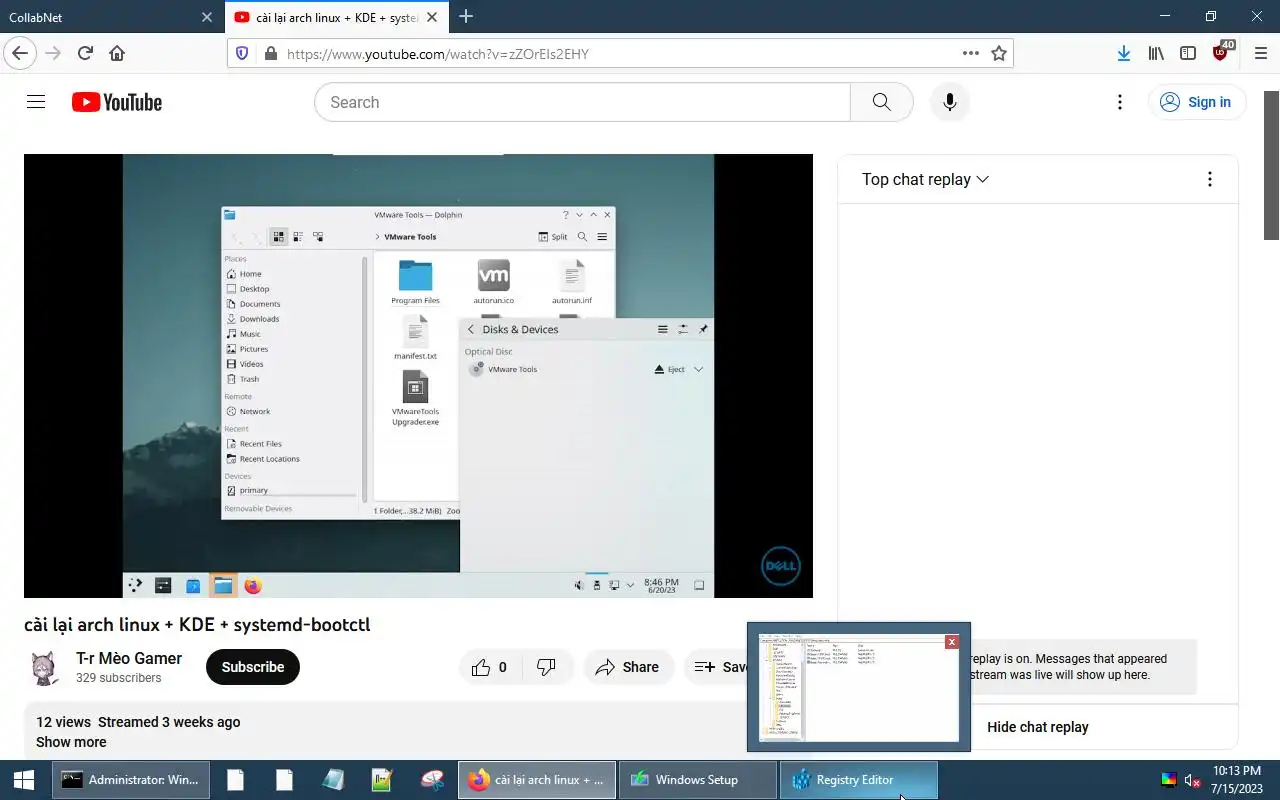Click Sign in button
Screen dimensions: 1280x800
coord(1196,102)
